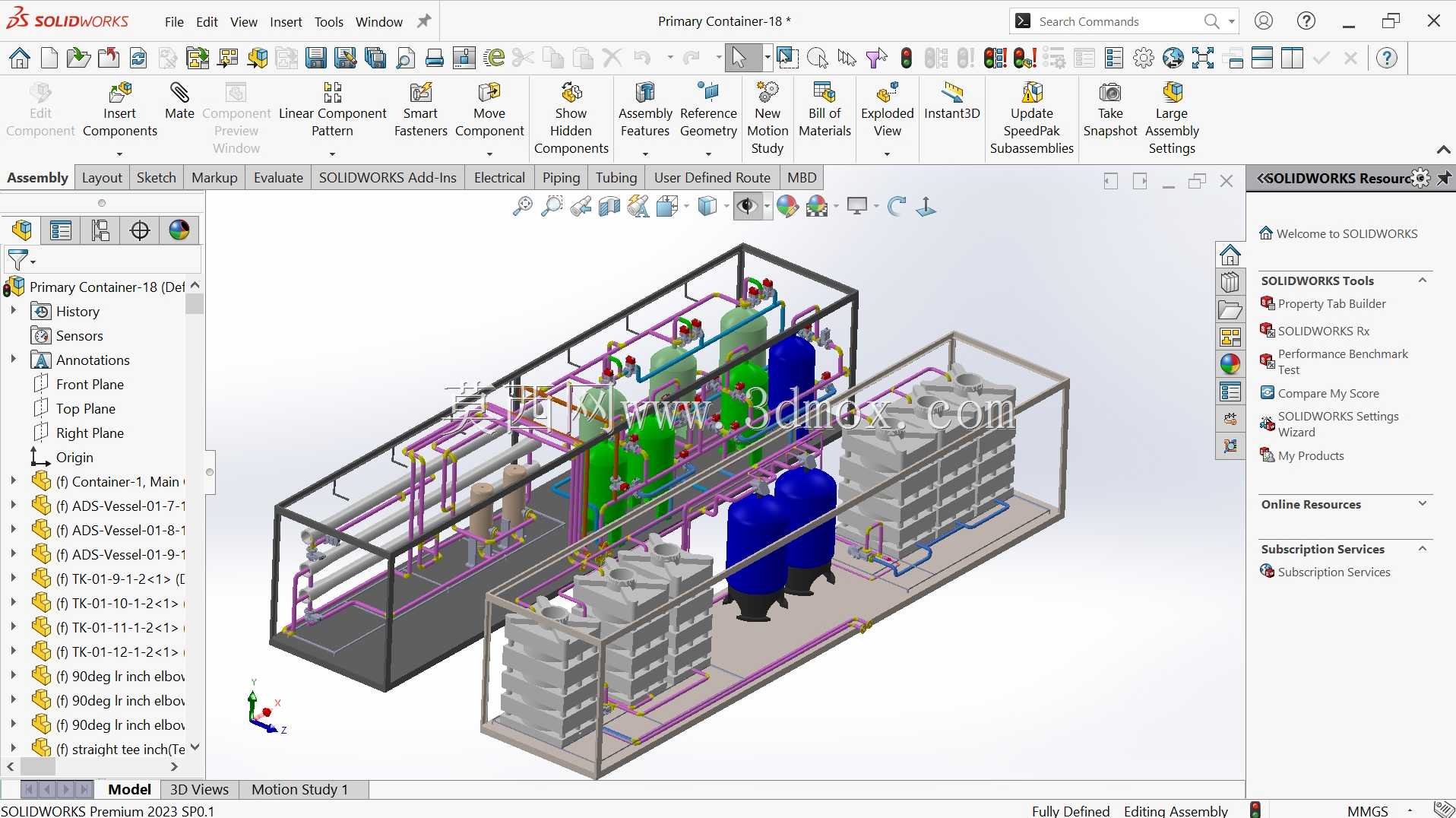Viewport: 1456px width, 818px height.
Task: Open the PropertyManager tab icon
Action: click(x=61, y=230)
